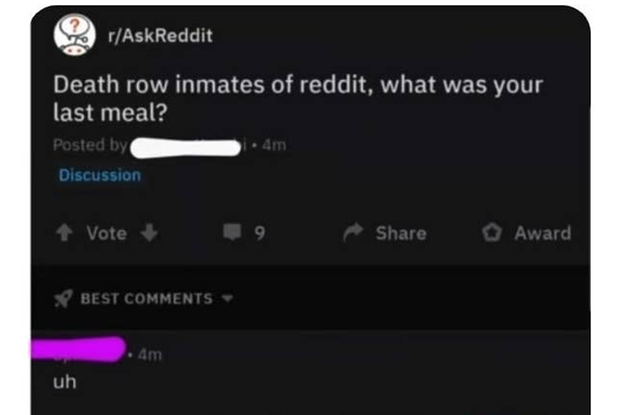625x415 pixels.
Task: Open the r/AskReddit subreddit link
Action: pyautogui.click(x=160, y=35)
